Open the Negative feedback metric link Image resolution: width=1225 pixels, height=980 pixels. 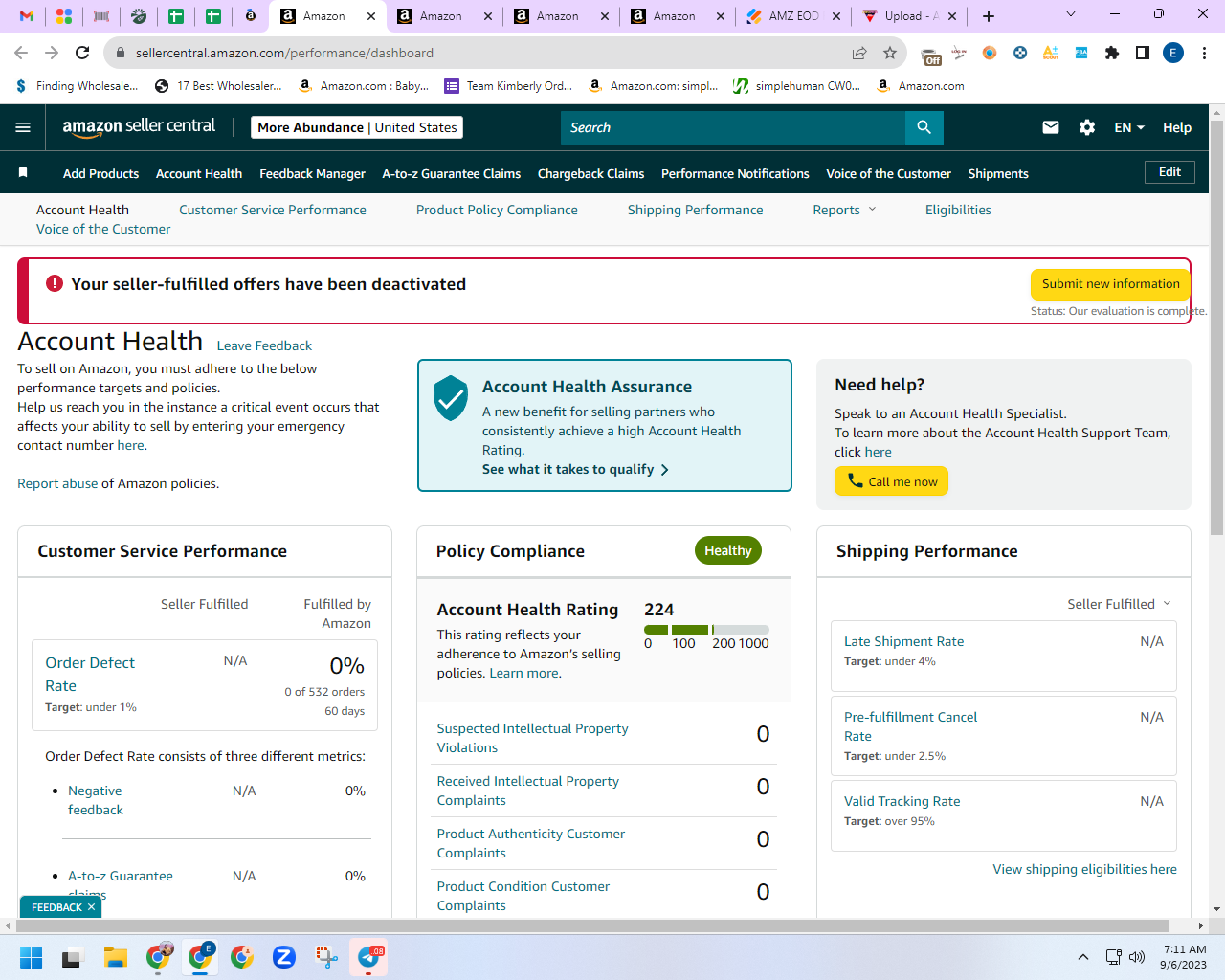(95, 800)
